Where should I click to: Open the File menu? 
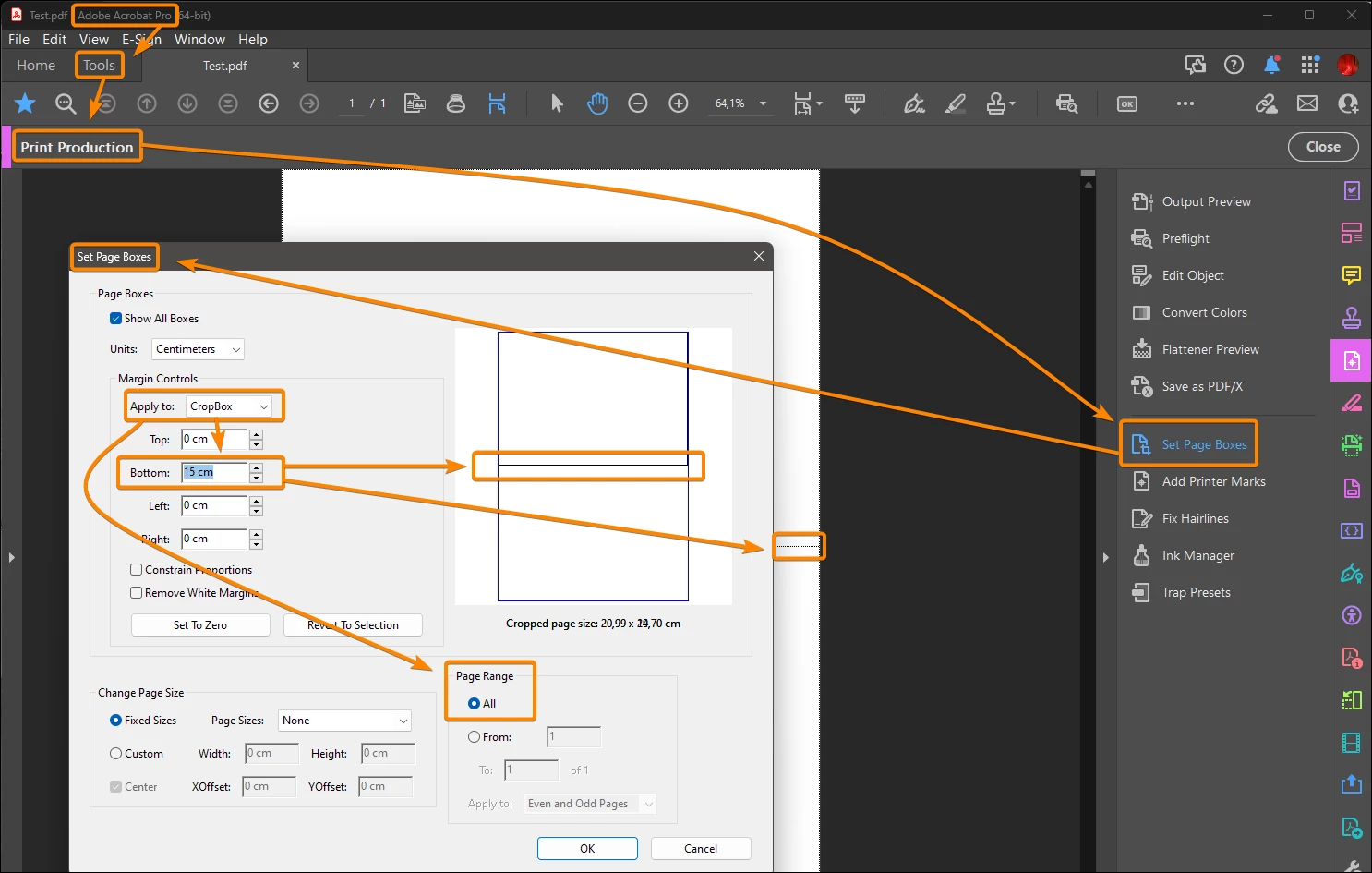tap(18, 40)
